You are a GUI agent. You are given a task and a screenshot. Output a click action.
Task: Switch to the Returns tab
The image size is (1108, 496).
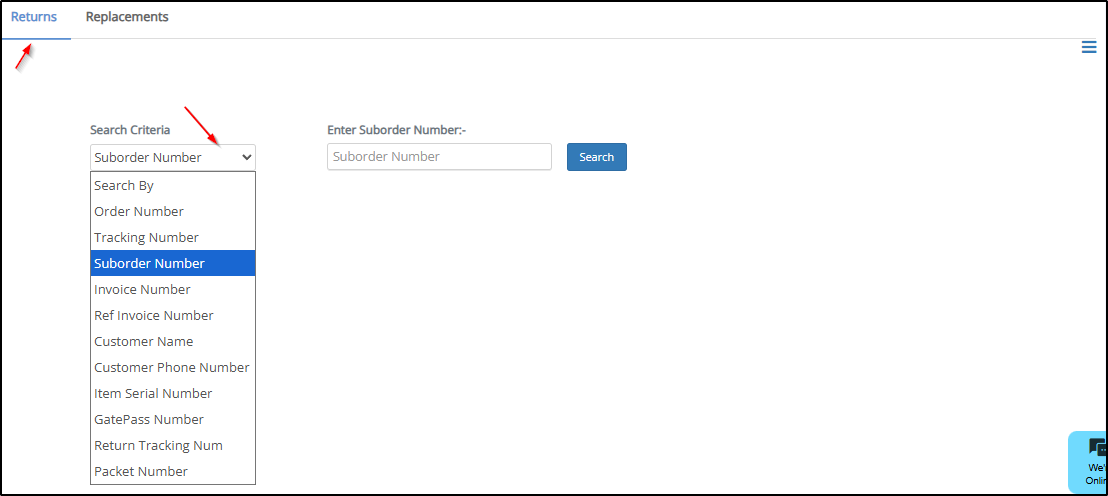pos(34,18)
